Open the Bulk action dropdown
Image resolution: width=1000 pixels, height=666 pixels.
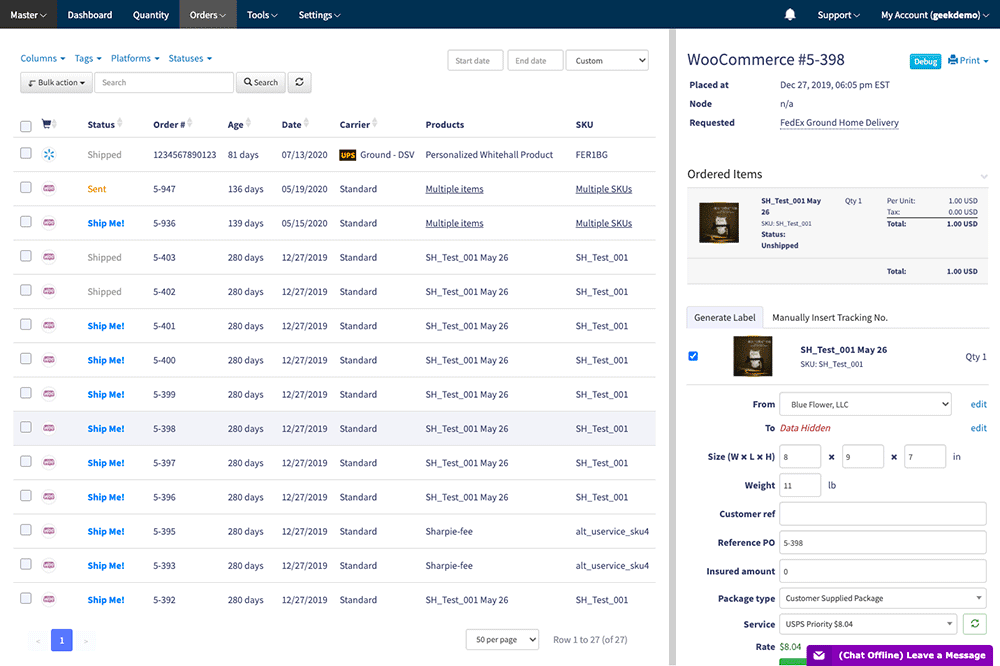[x=56, y=82]
